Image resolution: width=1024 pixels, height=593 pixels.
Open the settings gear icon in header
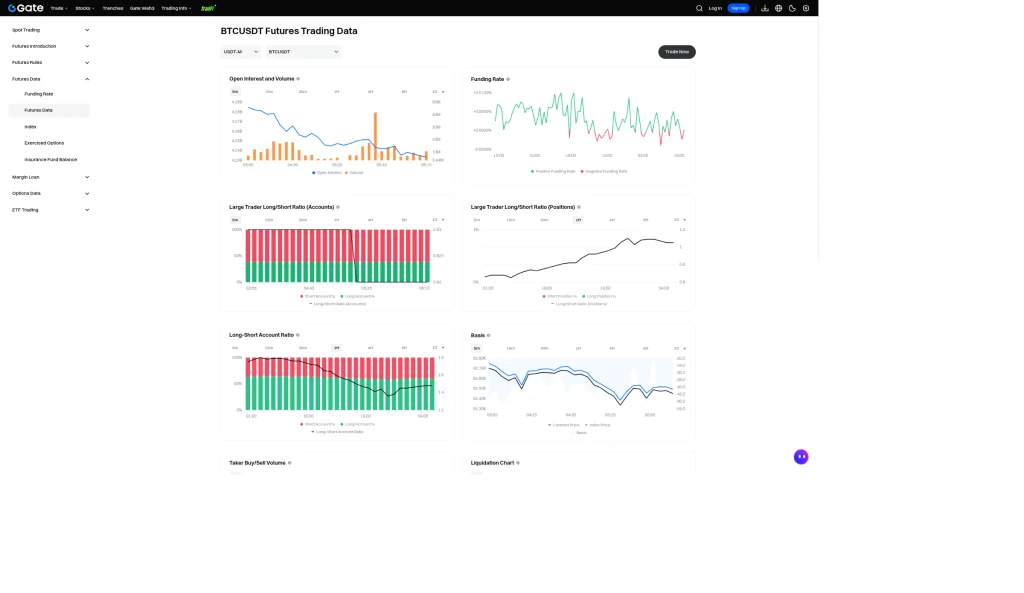tap(806, 8)
